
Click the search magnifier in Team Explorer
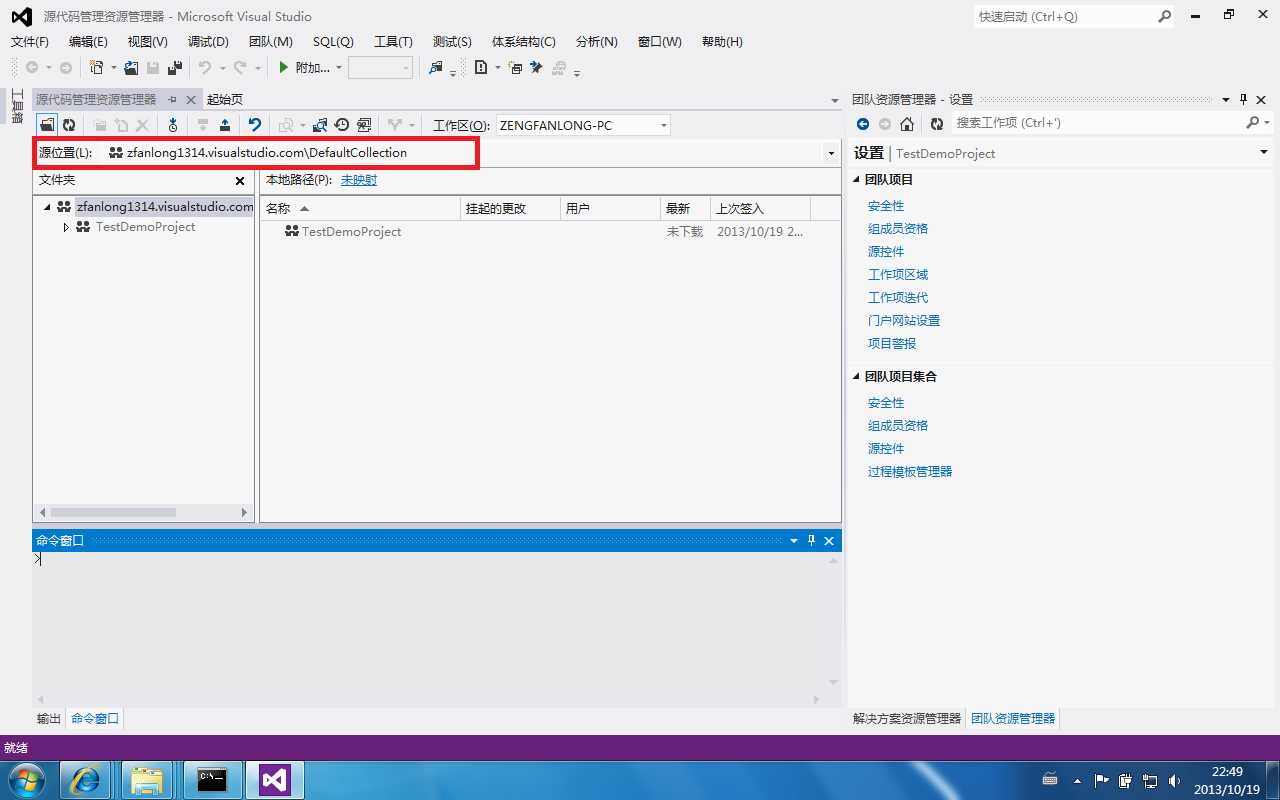pyautogui.click(x=1253, y=123)
